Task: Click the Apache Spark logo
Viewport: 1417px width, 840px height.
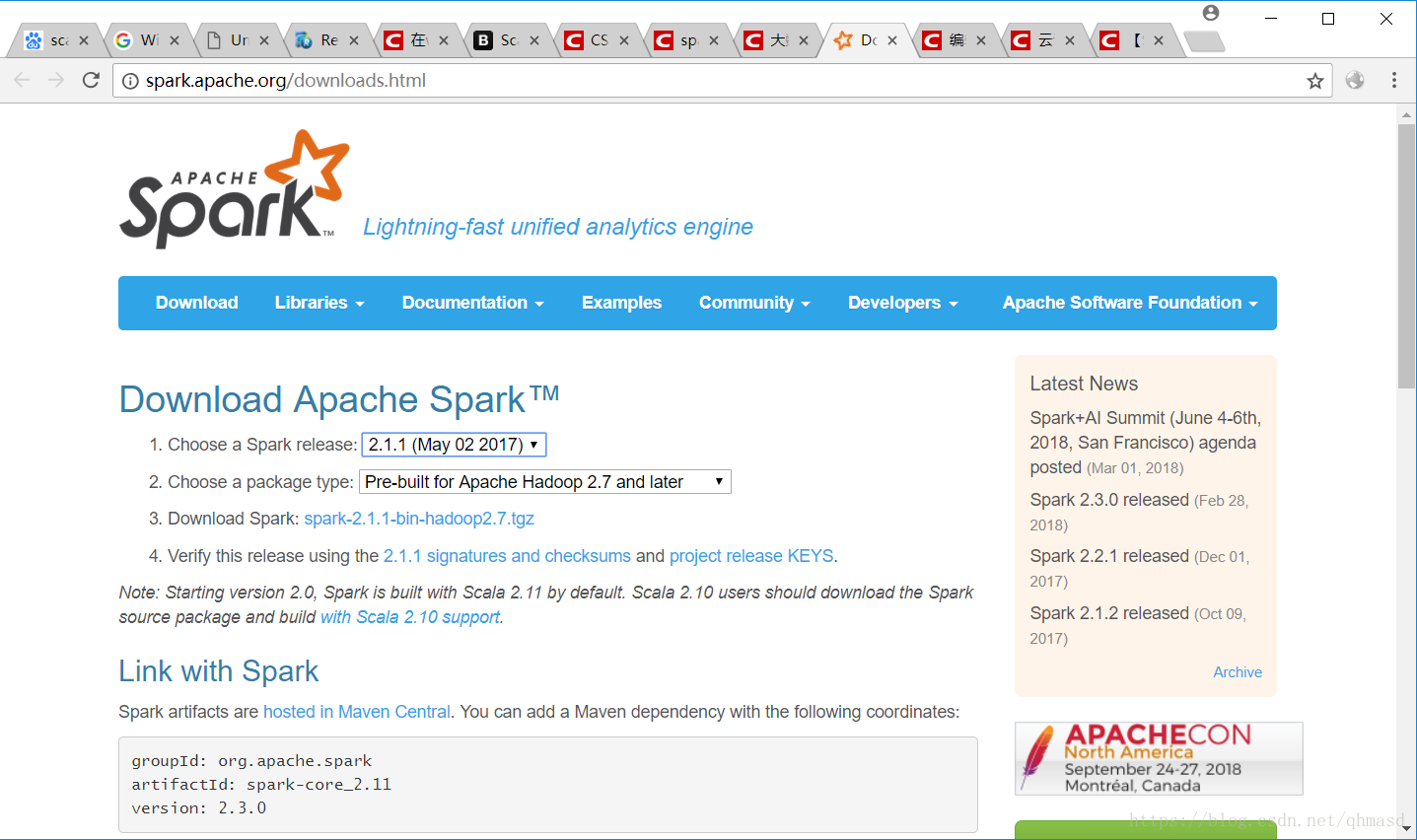Action: pos(235,188)
